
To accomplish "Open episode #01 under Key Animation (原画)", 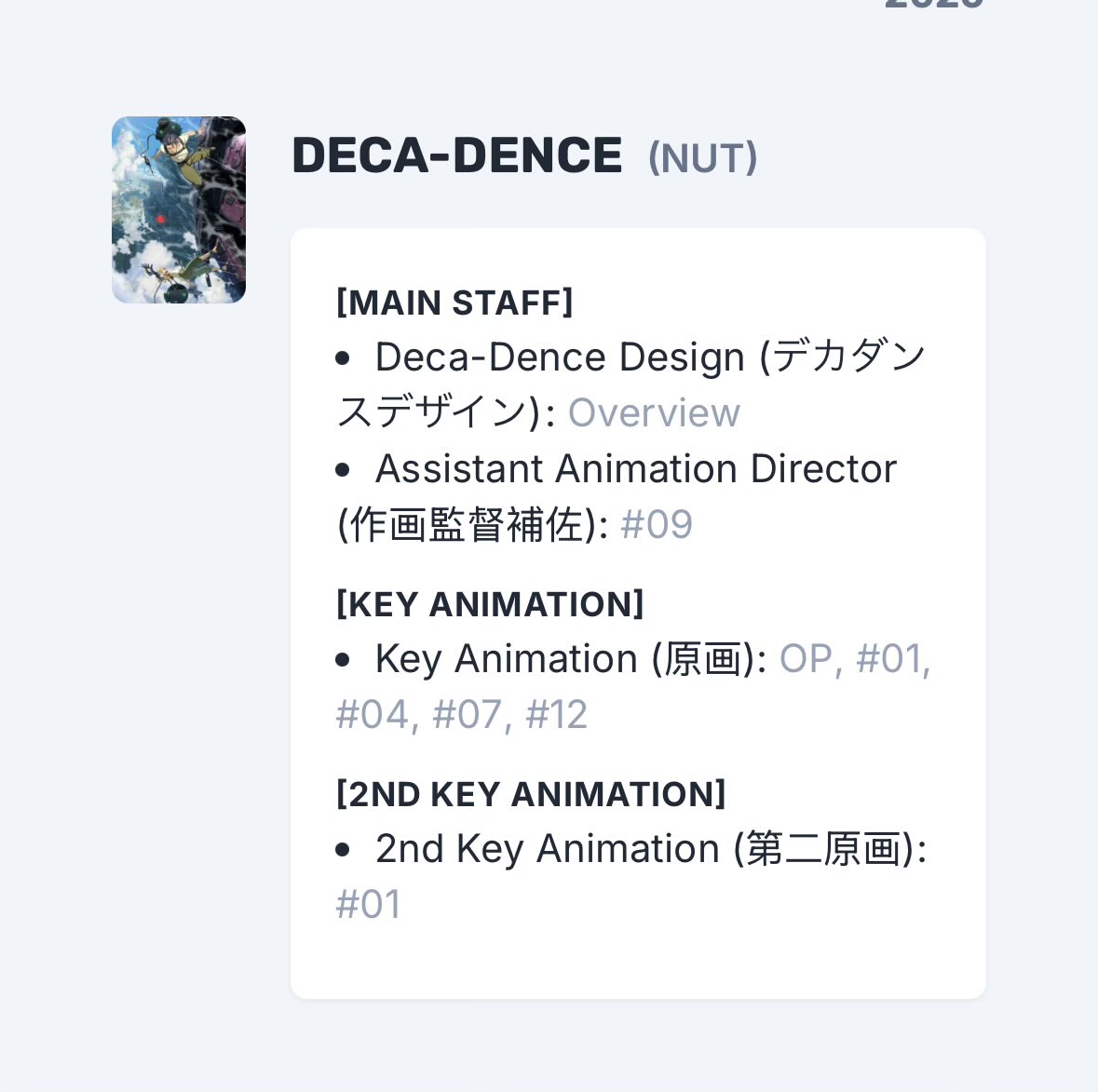I will pos(890,659).
